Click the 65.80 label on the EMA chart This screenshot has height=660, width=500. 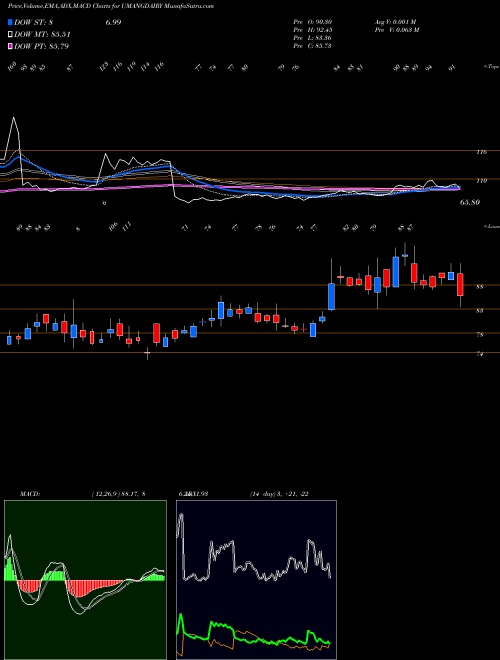click(x=470, y=202)
